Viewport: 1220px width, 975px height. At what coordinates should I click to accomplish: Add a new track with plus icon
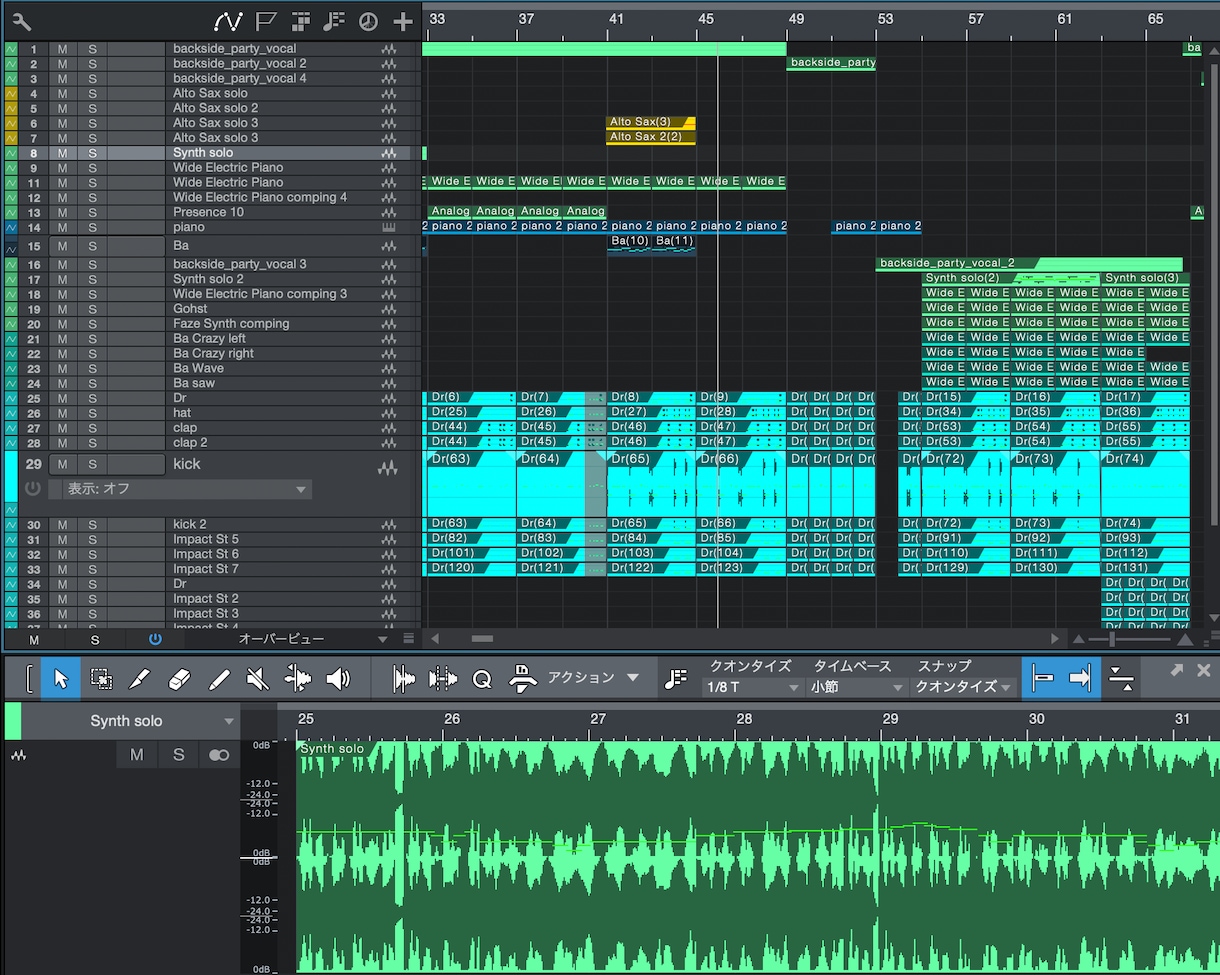pos(402,21)
